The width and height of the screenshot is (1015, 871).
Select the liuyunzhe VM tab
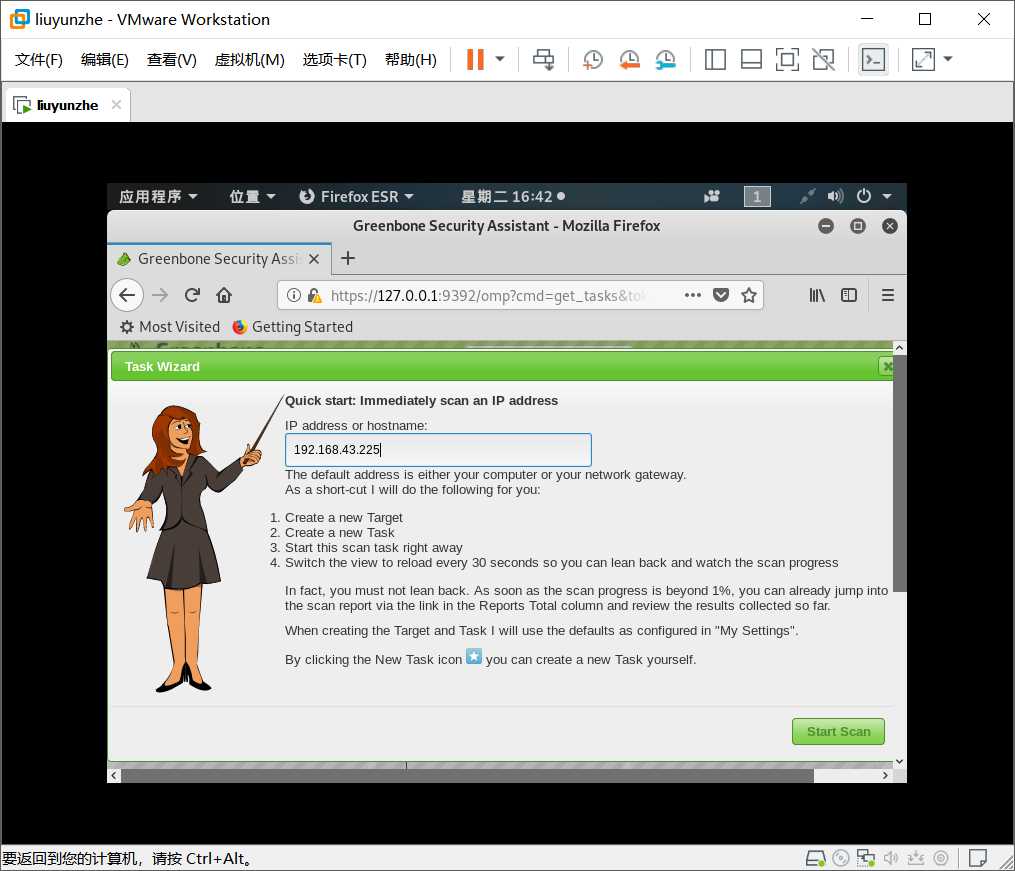point(67,105)
